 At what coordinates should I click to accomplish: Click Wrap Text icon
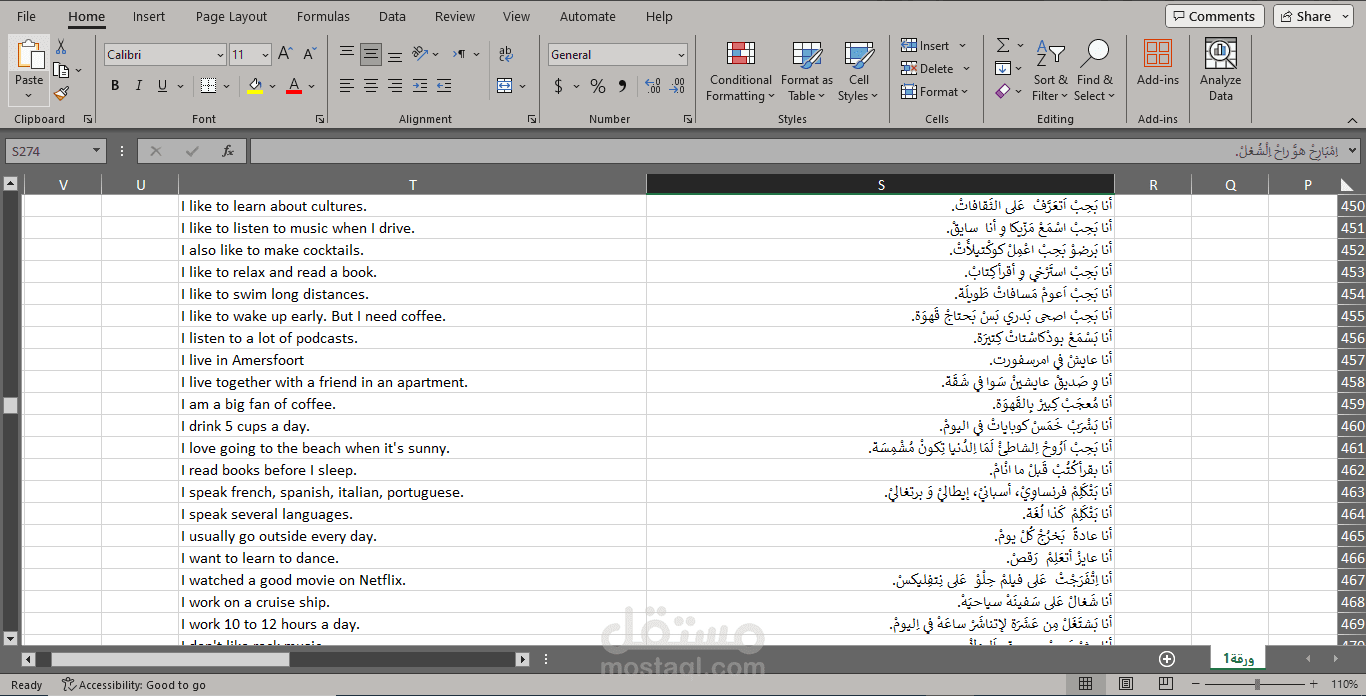click(506, 54)
